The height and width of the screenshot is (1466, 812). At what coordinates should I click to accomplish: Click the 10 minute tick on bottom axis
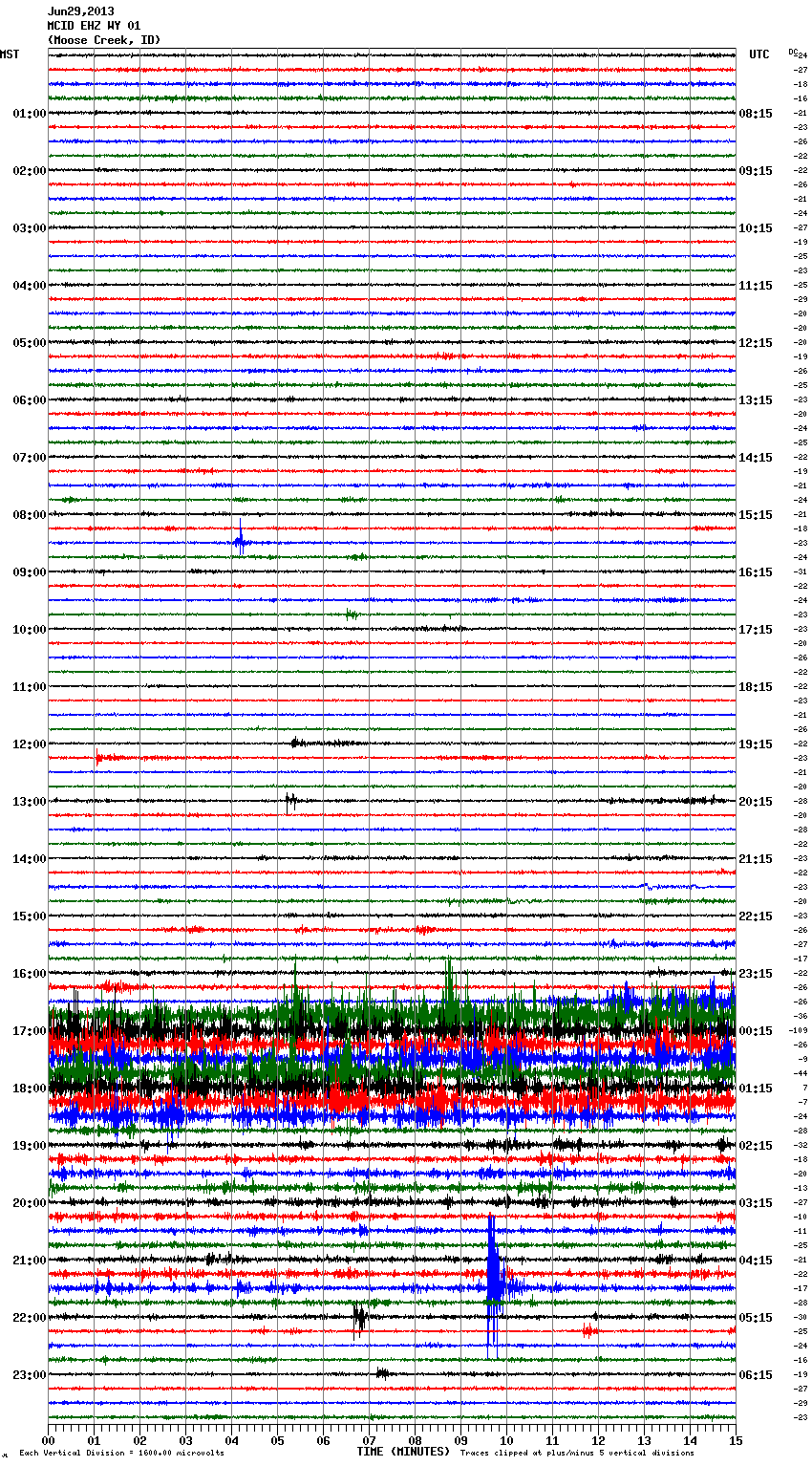[x=506, y=1440]
